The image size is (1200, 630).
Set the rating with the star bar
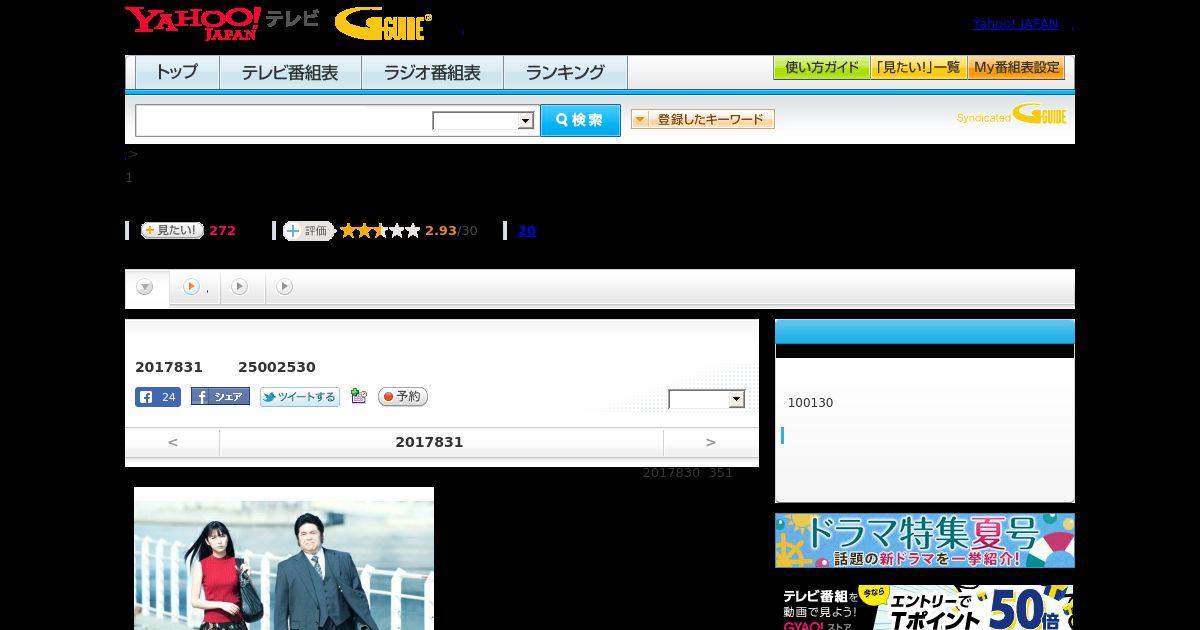[380, 231]
